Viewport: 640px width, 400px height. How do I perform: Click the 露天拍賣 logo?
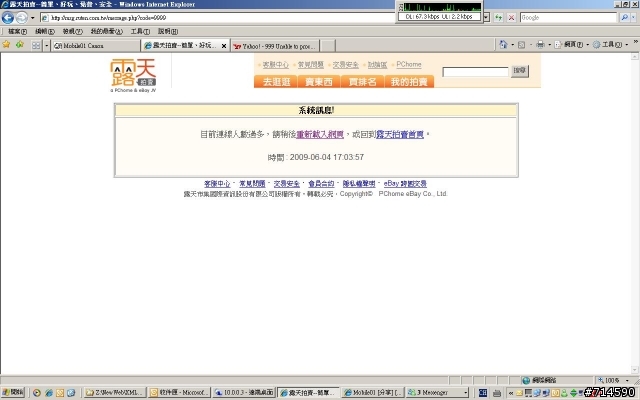(133, 76)
